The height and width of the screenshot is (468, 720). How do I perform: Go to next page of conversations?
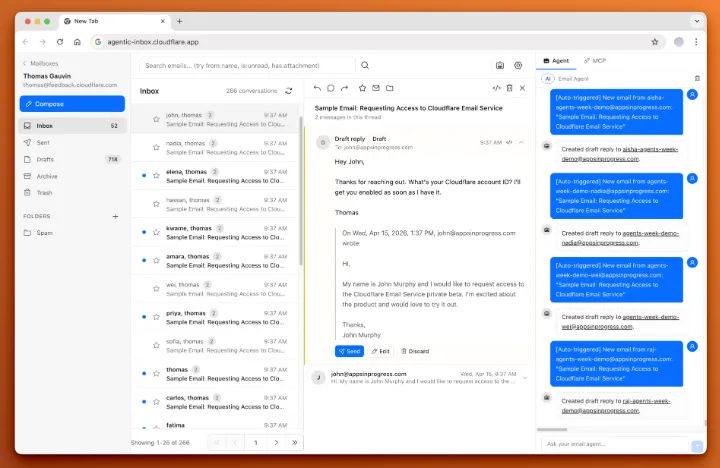click(x=276, y=443)
